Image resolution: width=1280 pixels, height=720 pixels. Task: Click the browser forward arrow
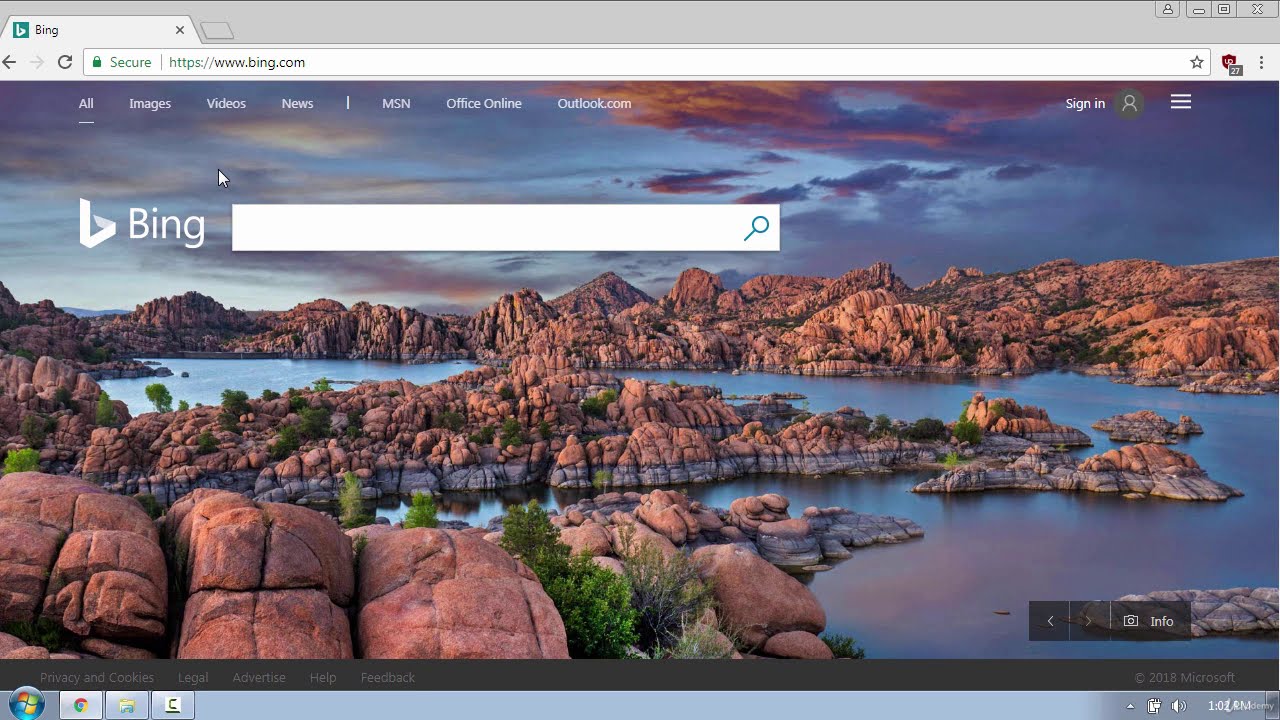pos(37,62)
